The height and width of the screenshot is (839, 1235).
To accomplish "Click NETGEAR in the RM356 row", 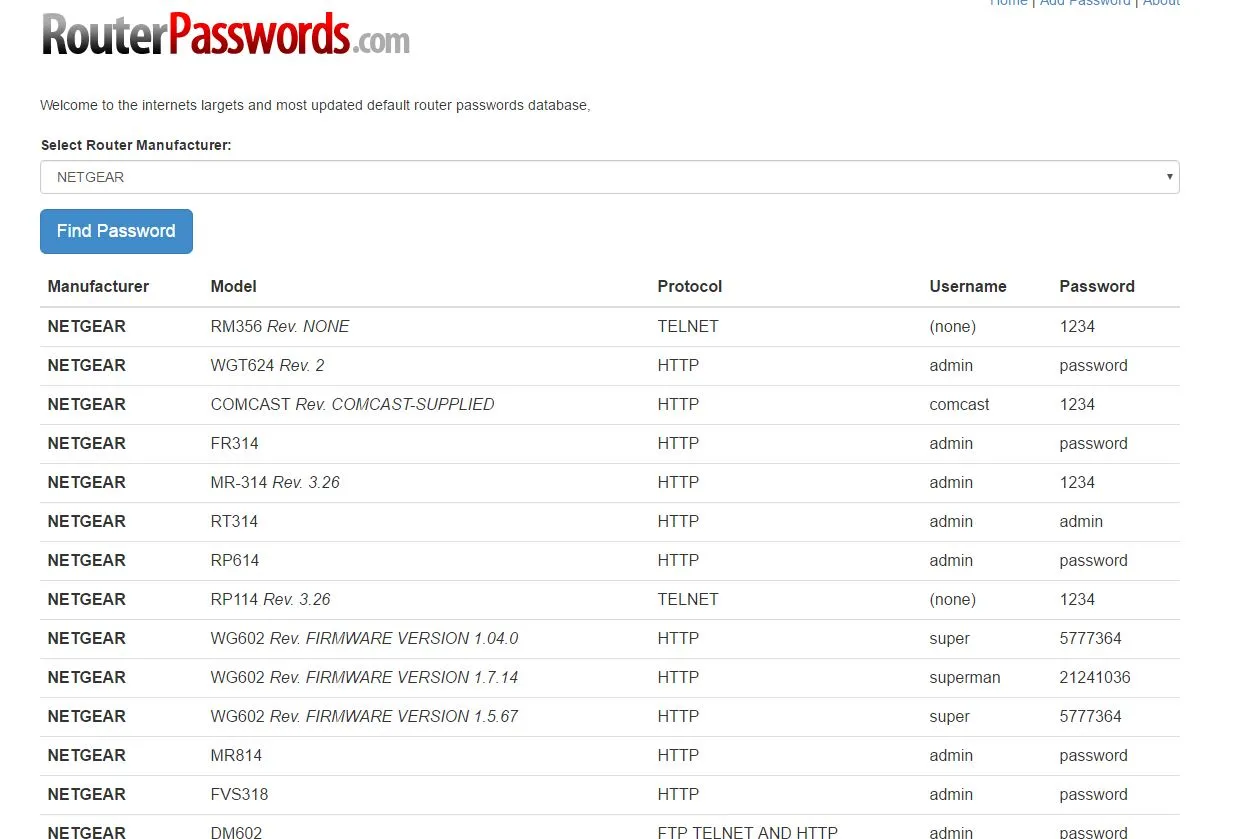I will (86, 326).
